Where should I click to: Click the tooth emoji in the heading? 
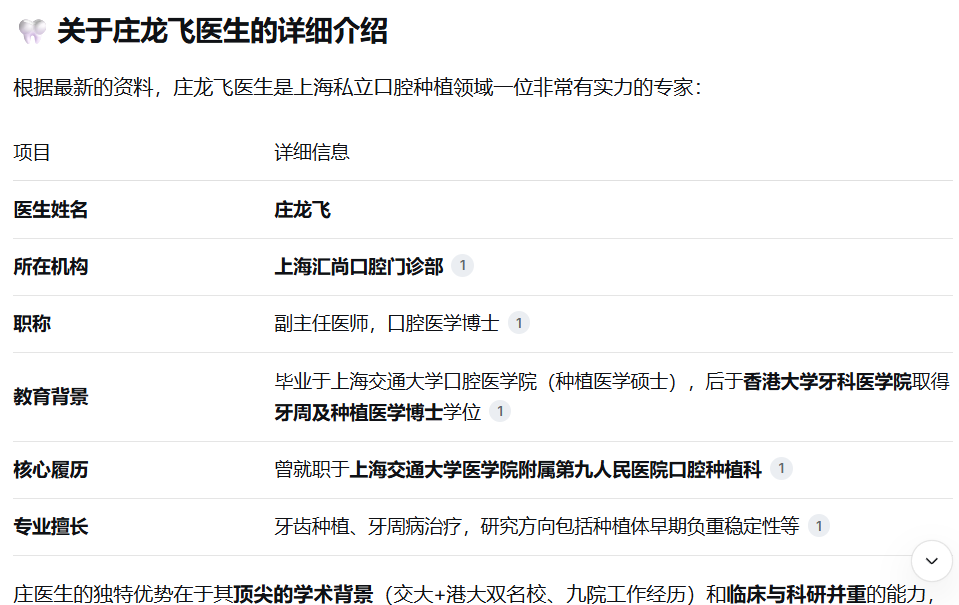[32, 32]
